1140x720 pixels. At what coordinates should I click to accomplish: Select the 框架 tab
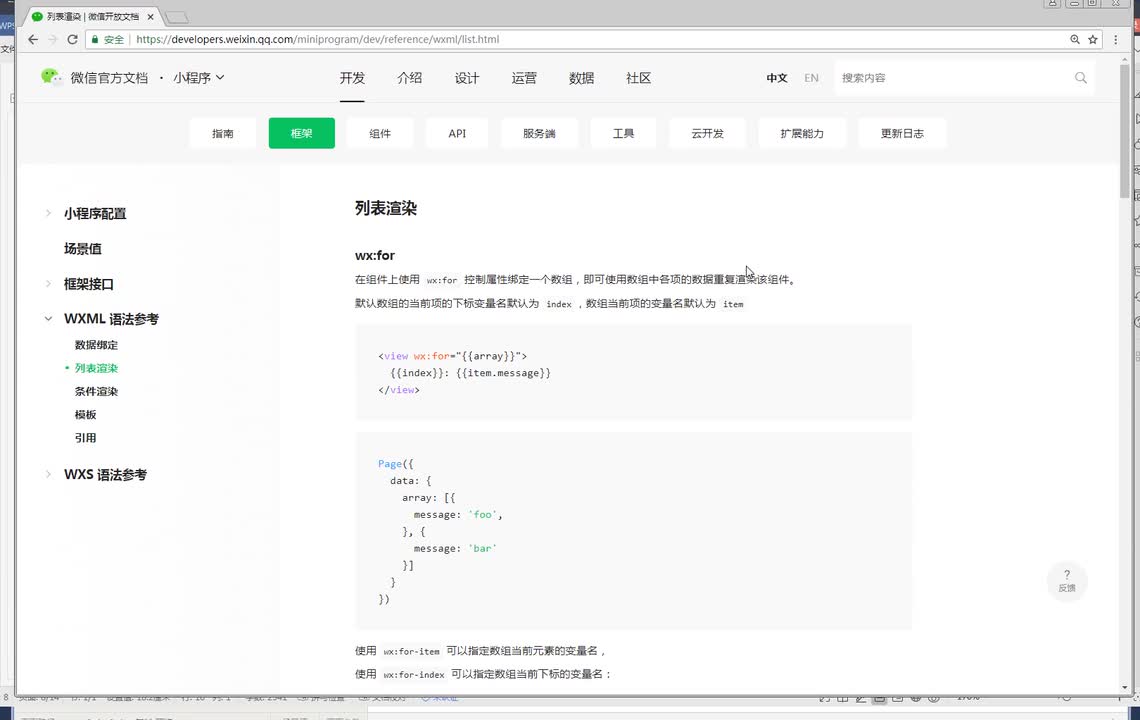point(302,133)
